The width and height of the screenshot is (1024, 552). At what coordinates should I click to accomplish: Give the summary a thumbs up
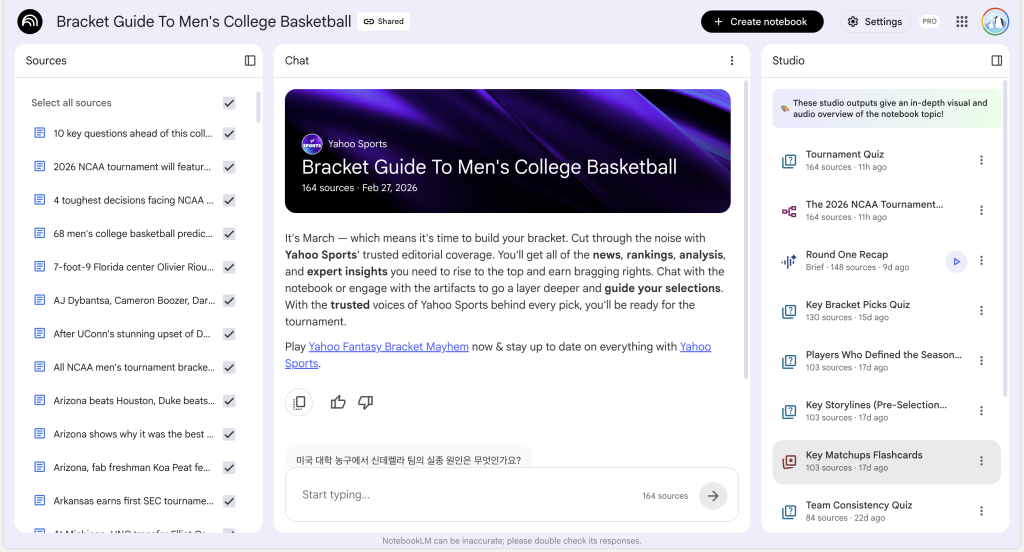click(338, 402)
